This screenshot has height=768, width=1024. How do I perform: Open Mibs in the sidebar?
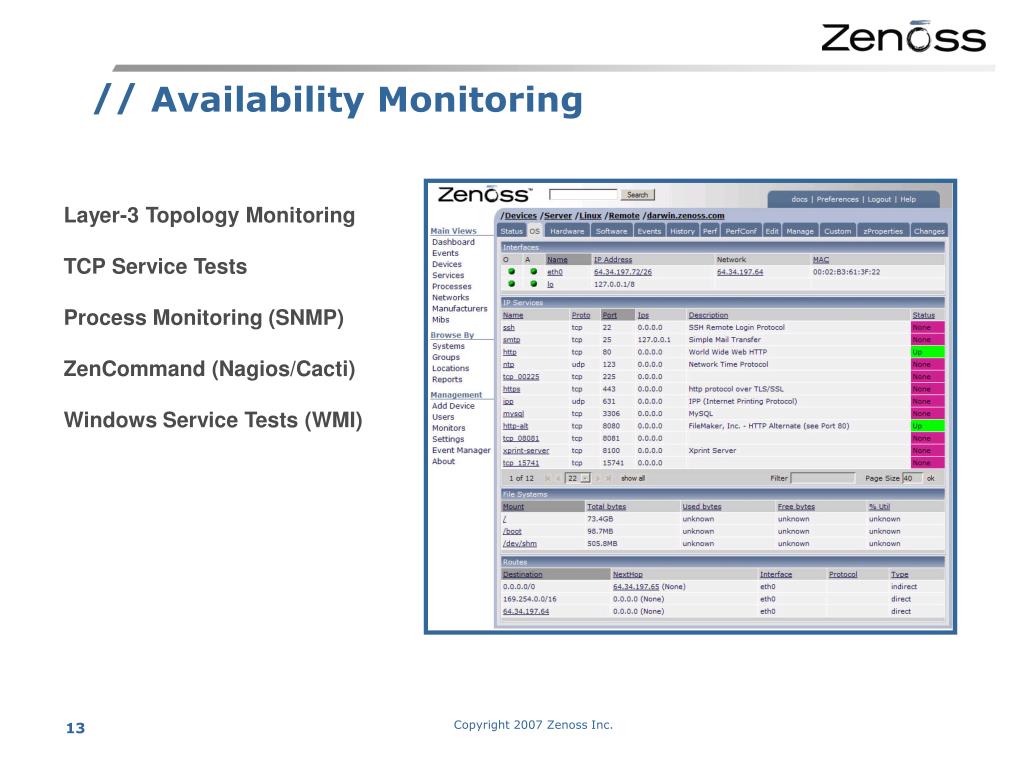point(441,320)
